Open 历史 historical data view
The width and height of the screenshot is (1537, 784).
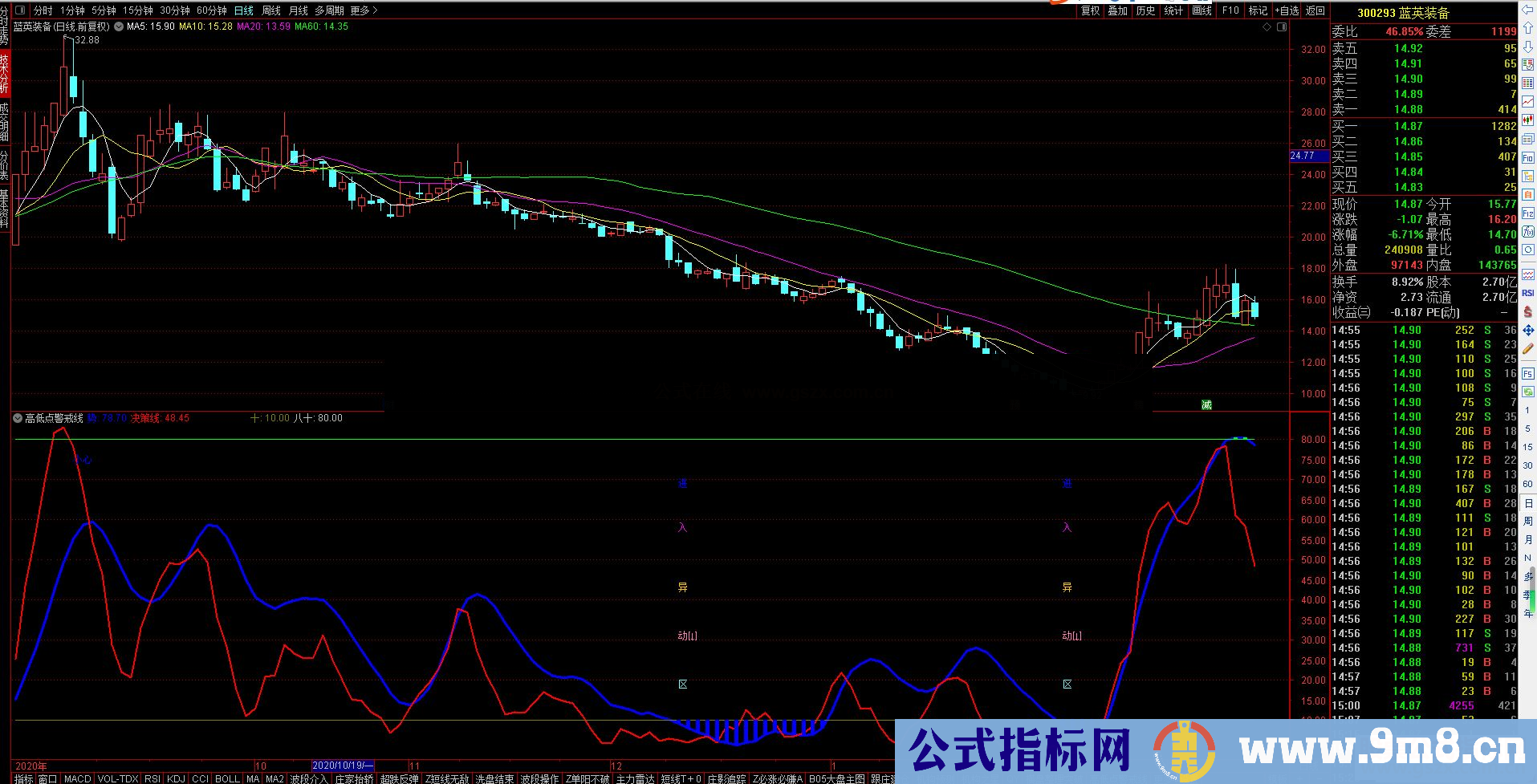coord(1145,10)
